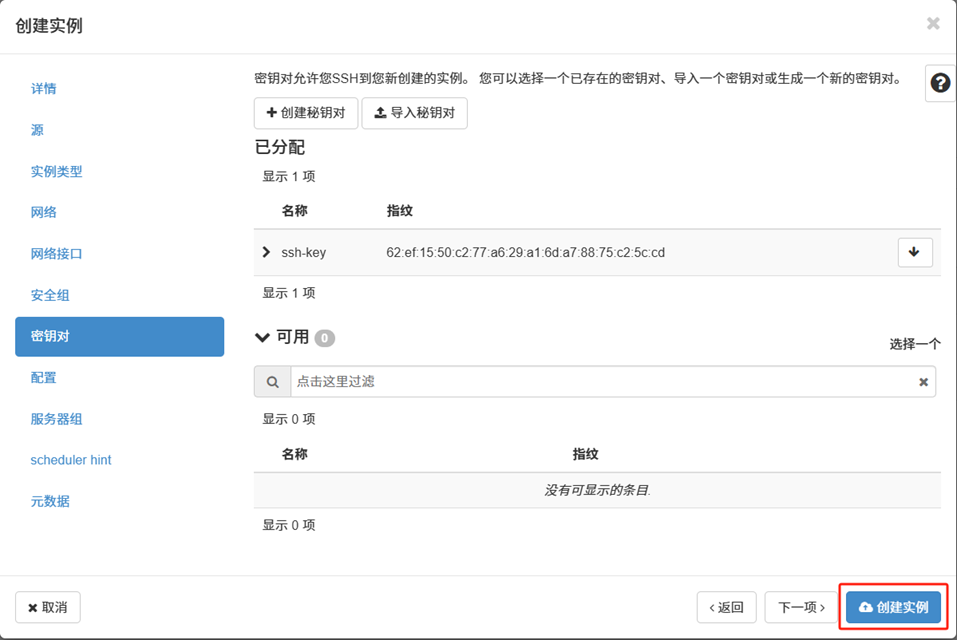Click the ssh-key fingerprint text
The width and height of the screenshot is (957, 640).
(525, 253)
